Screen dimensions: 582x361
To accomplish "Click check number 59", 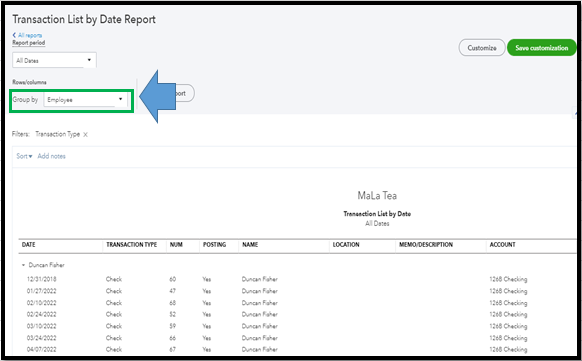I will 173,326.
